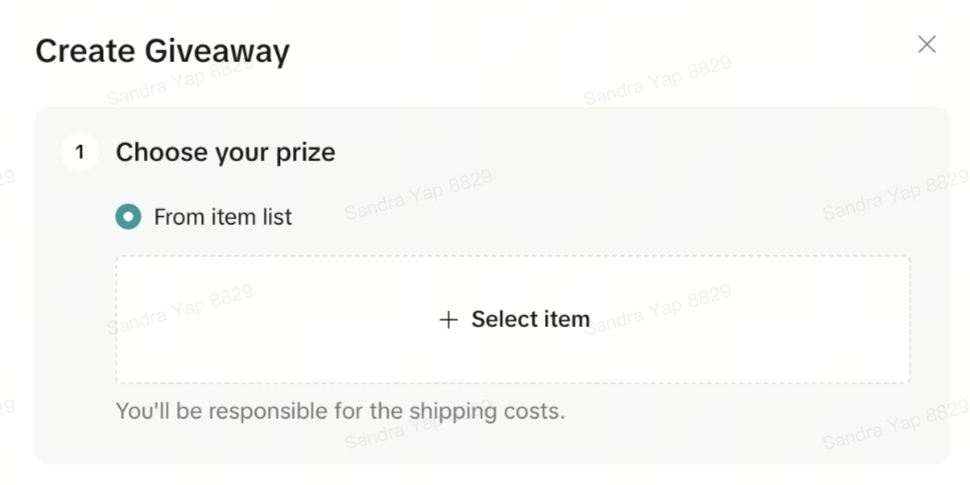
Task: Click the Create Giveaway title
Action: (162, 51)
